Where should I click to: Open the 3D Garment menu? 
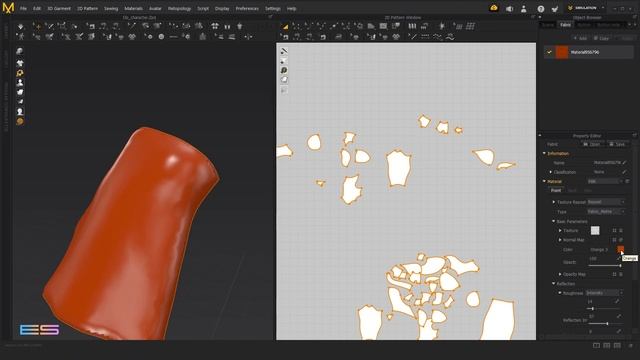[x=59, y=9]
